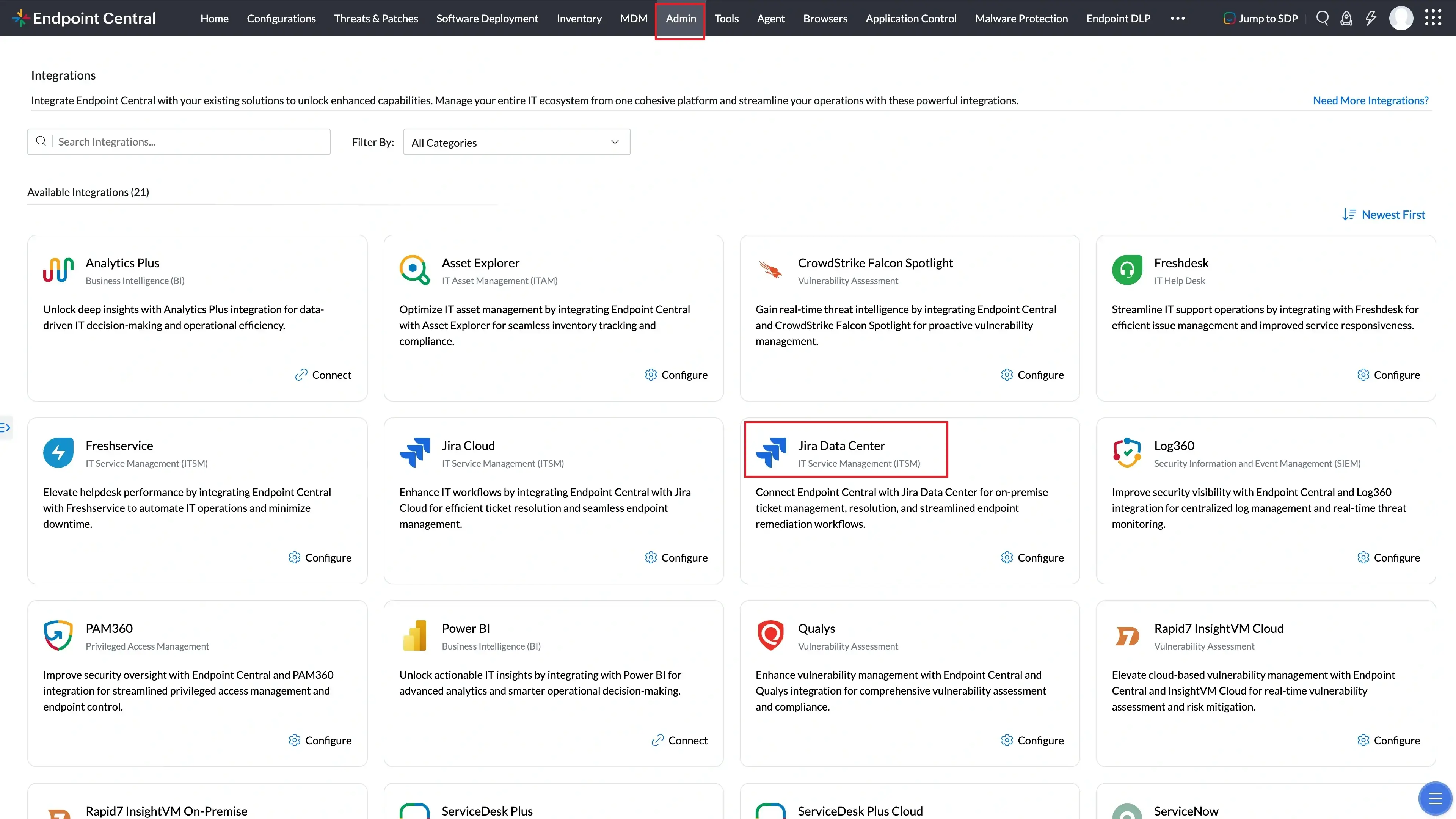The width and height of the screenshot is (1456, 819).
Task: Select the MDM tab
Action: click(634, 18)
